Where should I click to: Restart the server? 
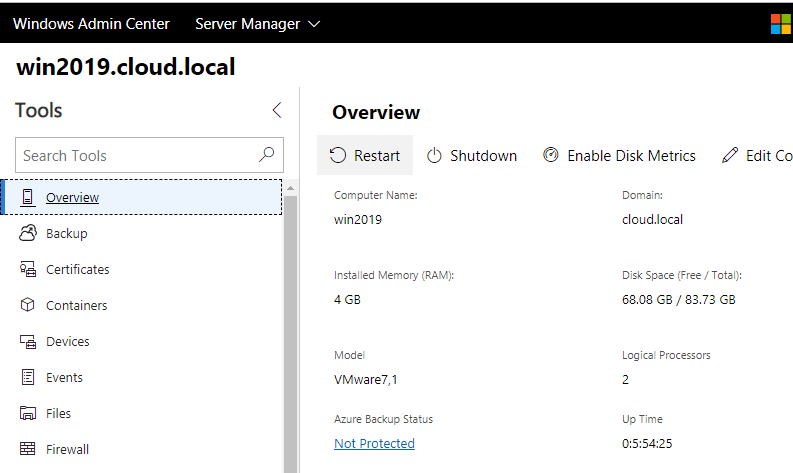pos(365,155)
